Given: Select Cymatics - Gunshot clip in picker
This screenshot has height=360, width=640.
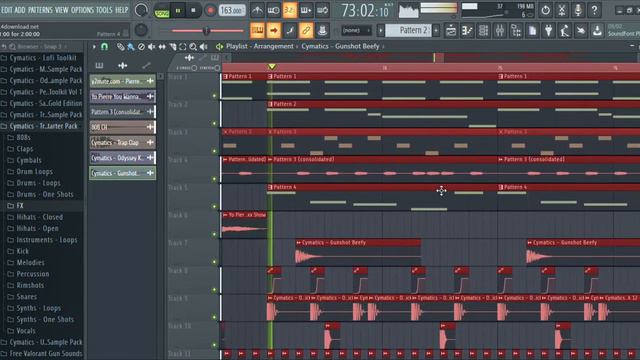Looking at the screenshot, I should (122, 173).
